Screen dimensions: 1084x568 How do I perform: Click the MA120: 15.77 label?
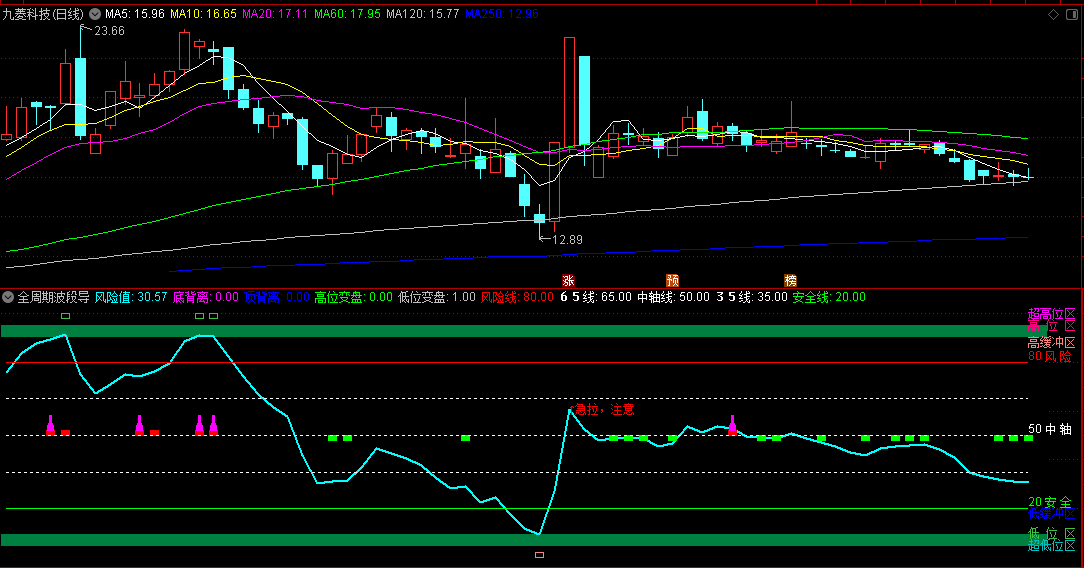pyautogui.click(x=422, y=14)
